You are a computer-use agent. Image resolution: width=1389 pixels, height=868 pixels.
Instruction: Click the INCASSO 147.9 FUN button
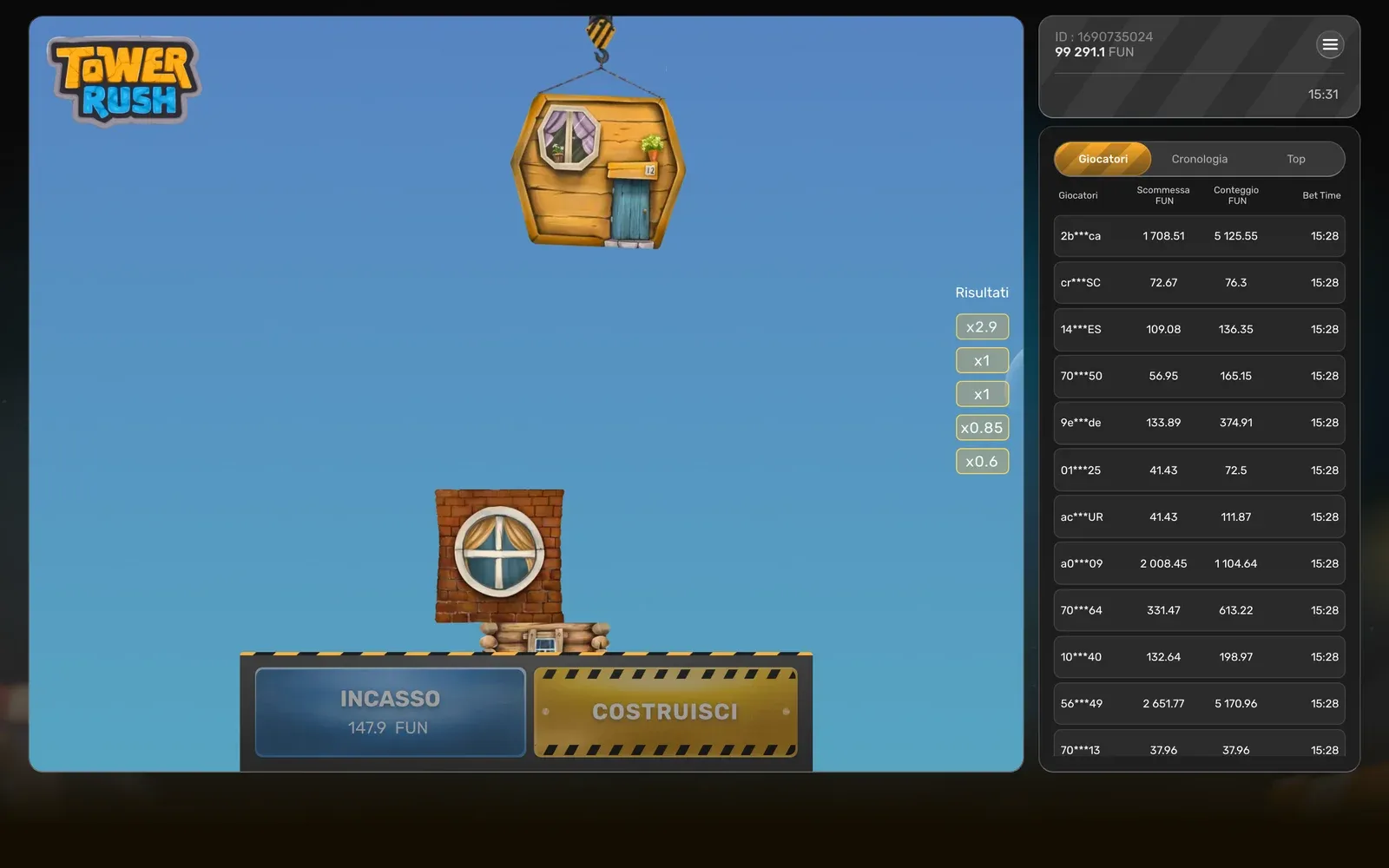pos(390,712)
